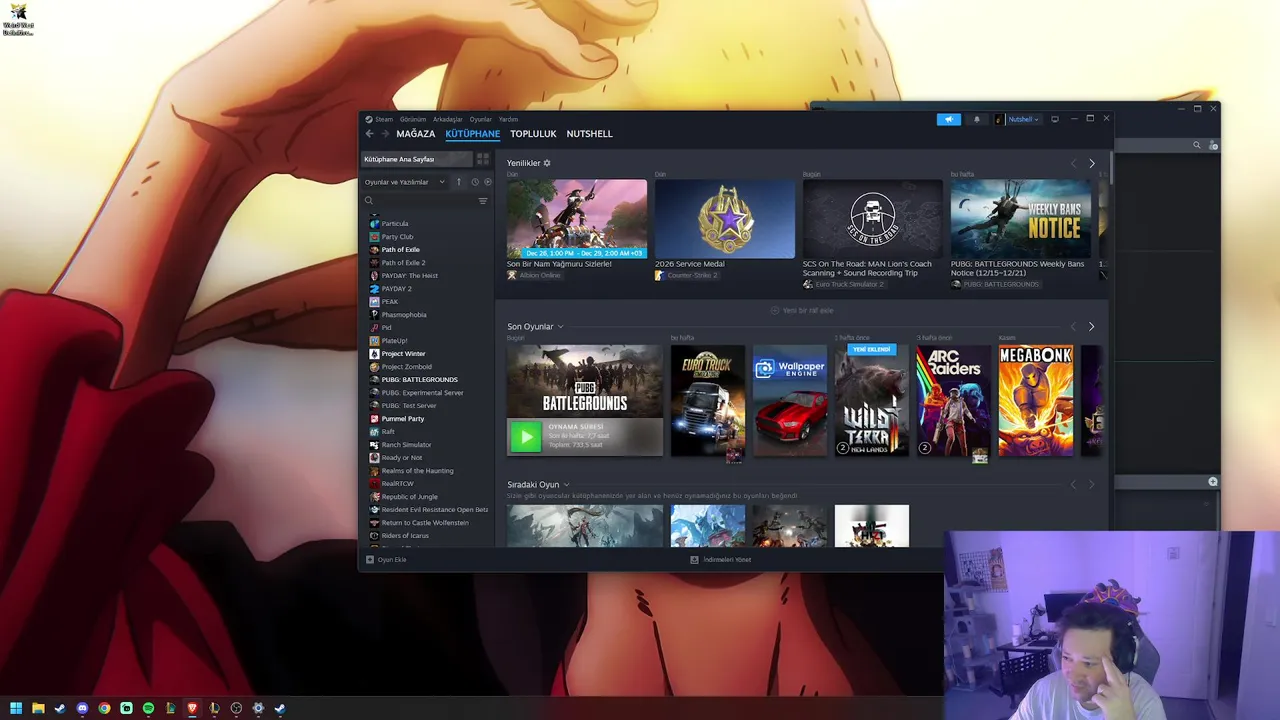1280x720 pixels.
Task: Switch to the MAĞAZA tab
Action: pos(416,134)
